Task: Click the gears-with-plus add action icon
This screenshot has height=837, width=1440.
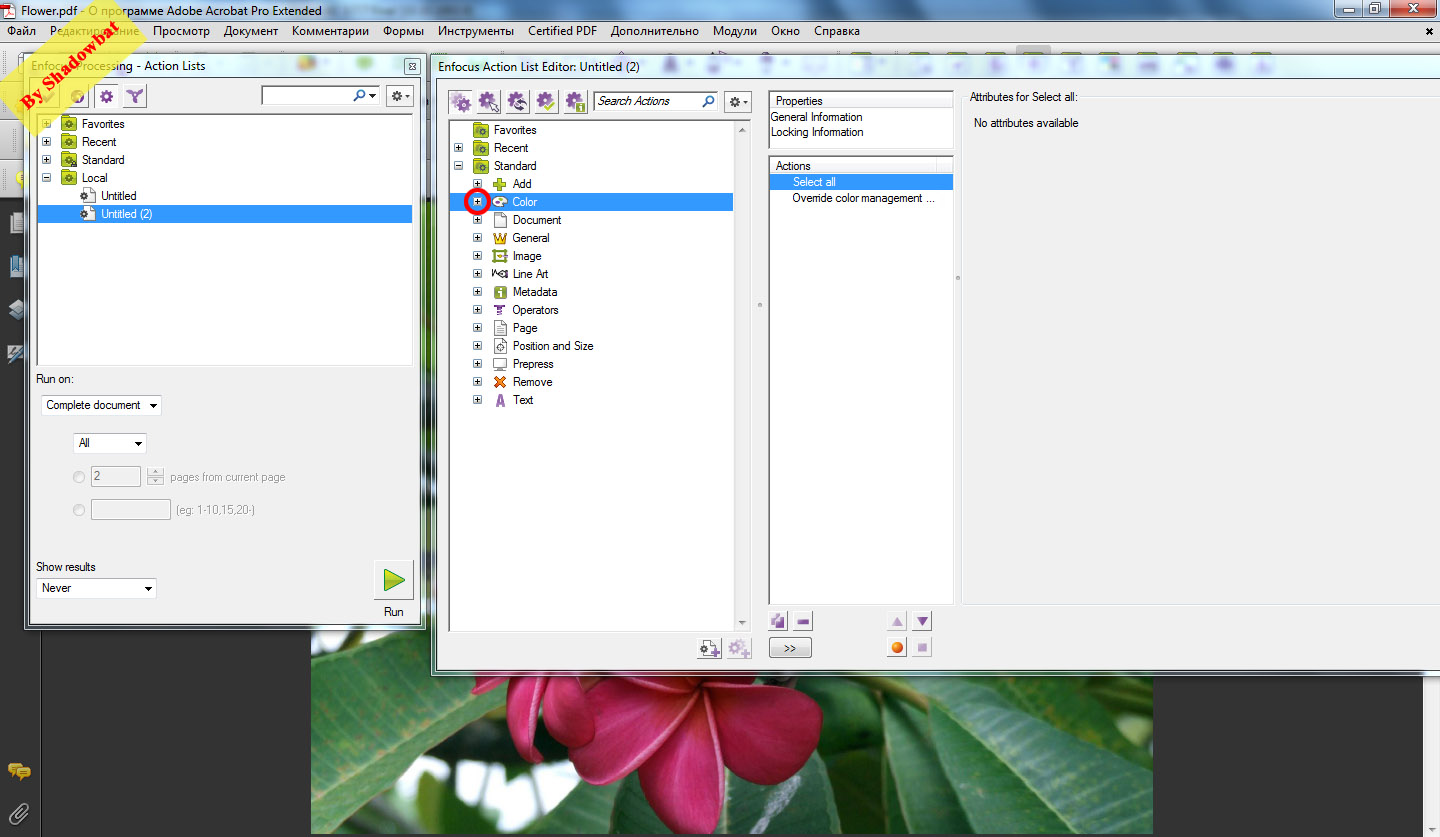Action: [739, 649]
